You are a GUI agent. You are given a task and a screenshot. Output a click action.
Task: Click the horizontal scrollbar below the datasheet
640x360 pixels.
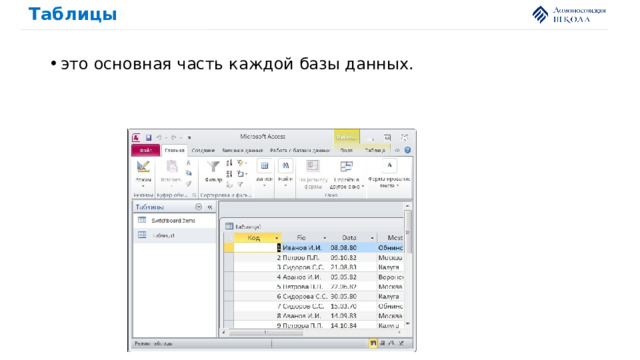click(x=312, y=333)
